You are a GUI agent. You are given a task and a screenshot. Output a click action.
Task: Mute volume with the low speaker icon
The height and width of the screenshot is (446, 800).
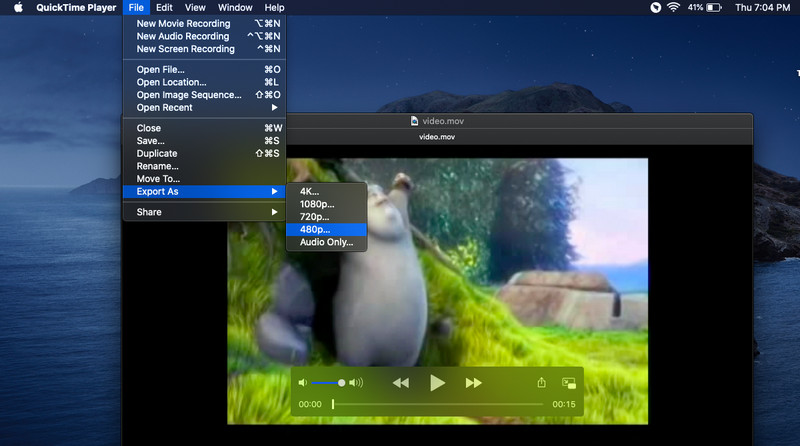[303, 383]
